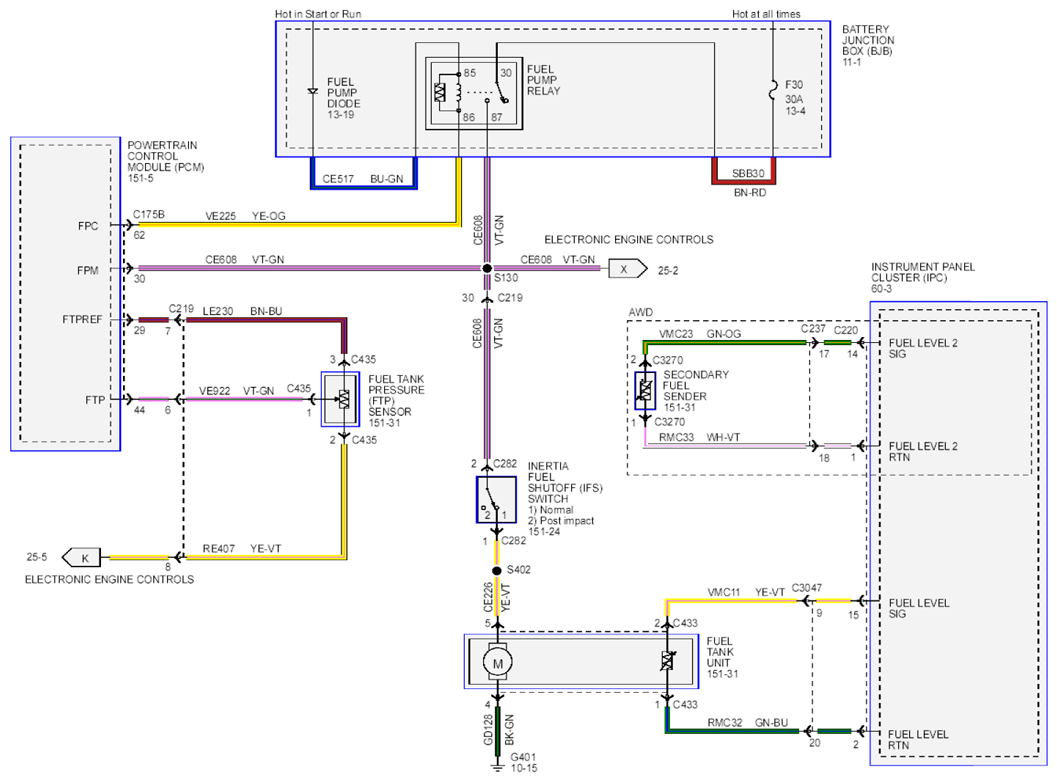The height and width of the screenshot is (782, 1057).
Task: Click the C175B connector label
Action: point(148,214)
